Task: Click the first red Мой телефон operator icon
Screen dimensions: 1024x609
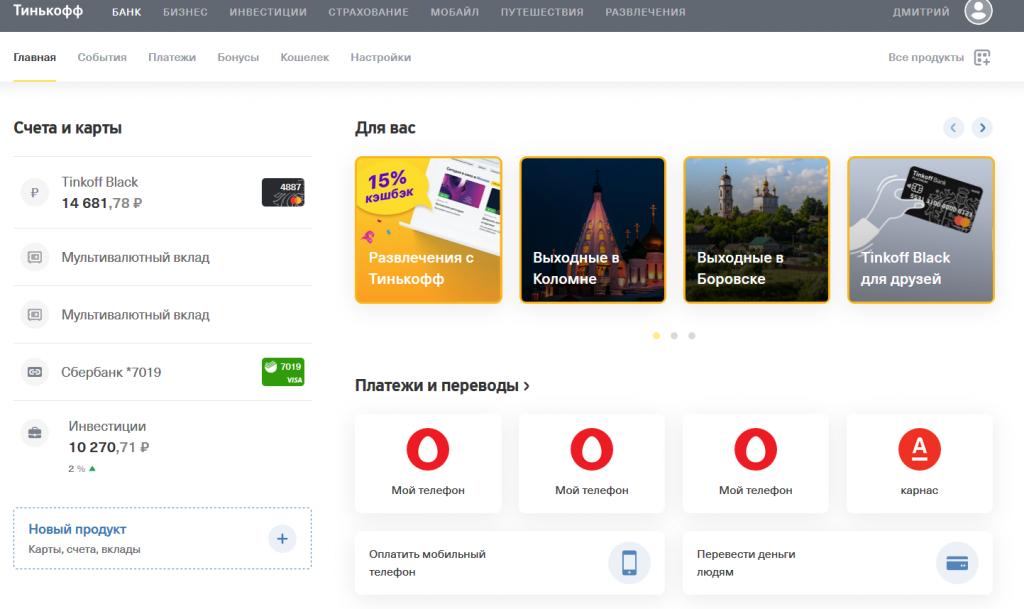Action: 428,449
